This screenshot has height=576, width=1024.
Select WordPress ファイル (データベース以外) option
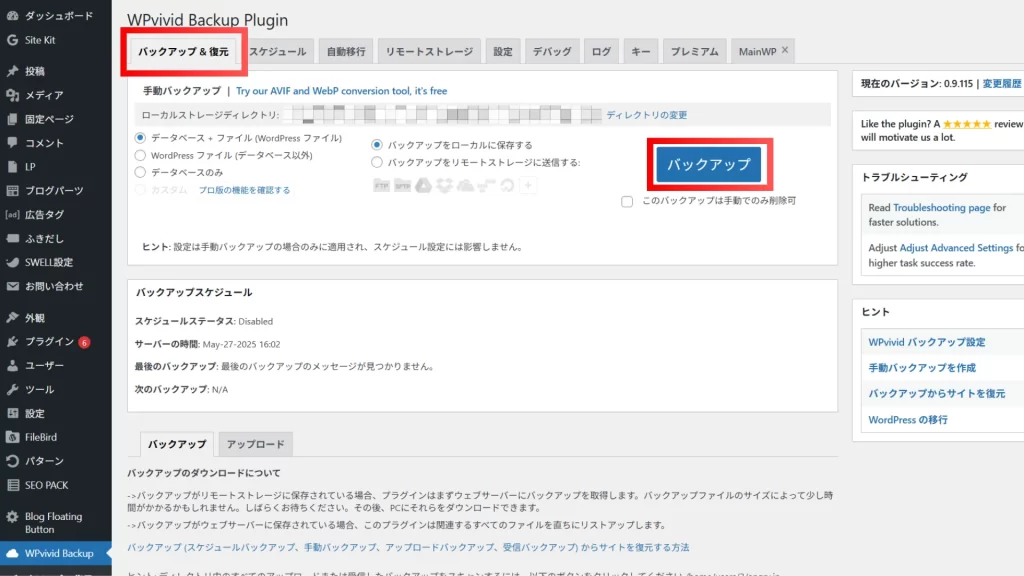click(x=141, y=155)
